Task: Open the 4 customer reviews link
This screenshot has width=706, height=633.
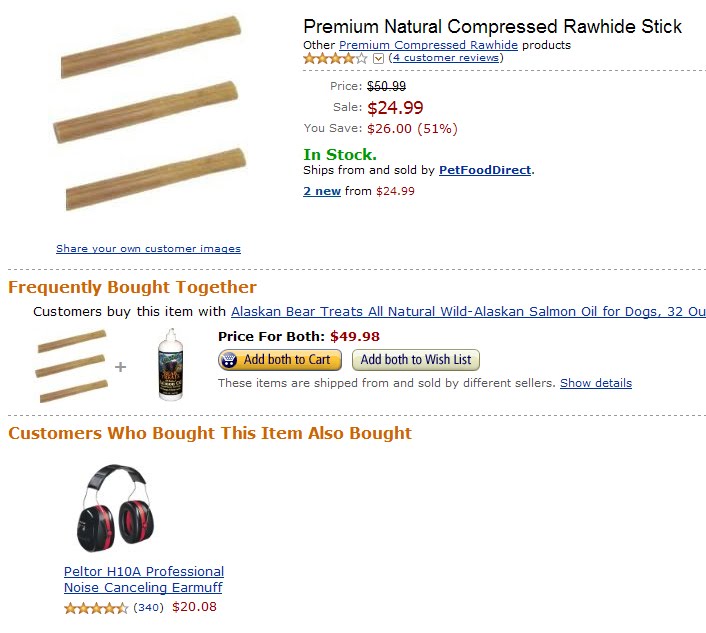Action: tap(446, 58)
